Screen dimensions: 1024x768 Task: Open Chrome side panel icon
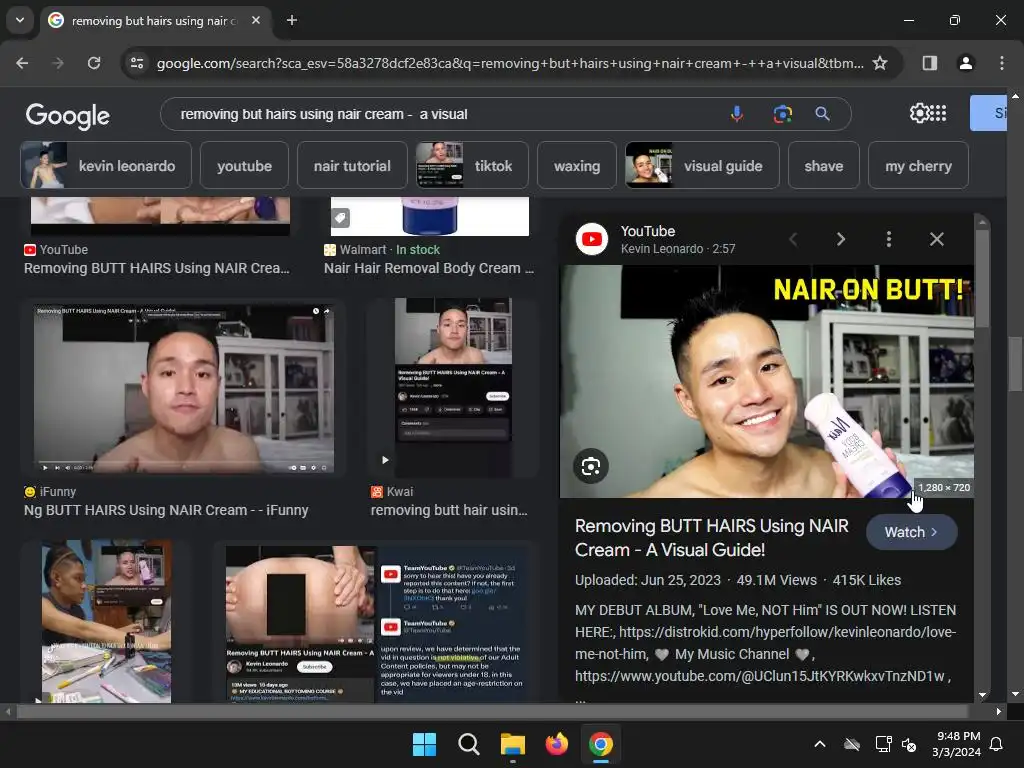click(x=929, y=63)
